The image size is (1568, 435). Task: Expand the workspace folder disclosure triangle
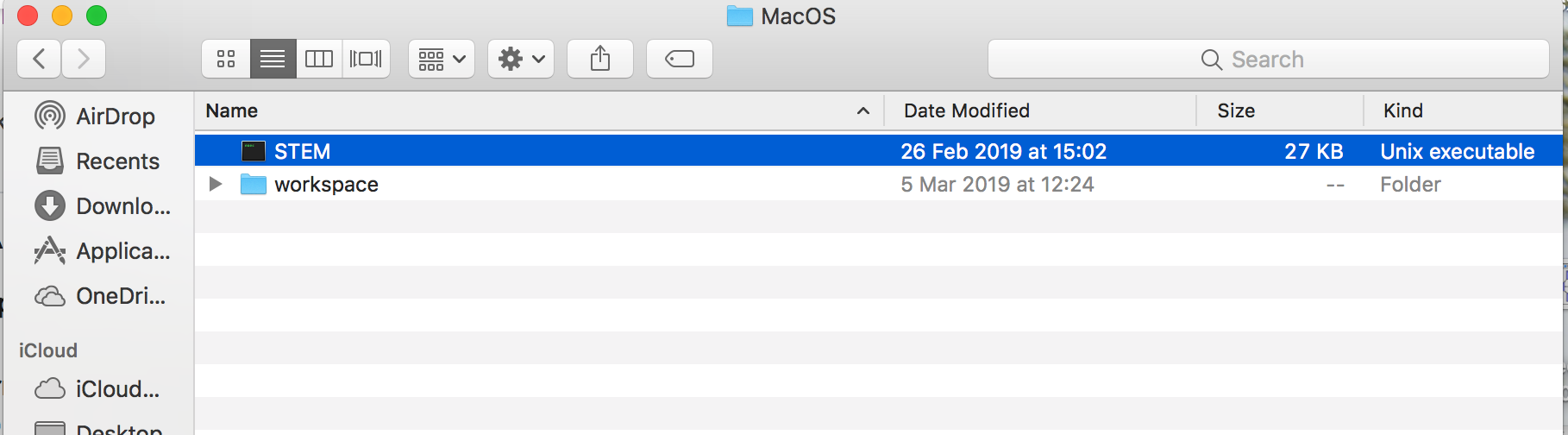point(216,184)
